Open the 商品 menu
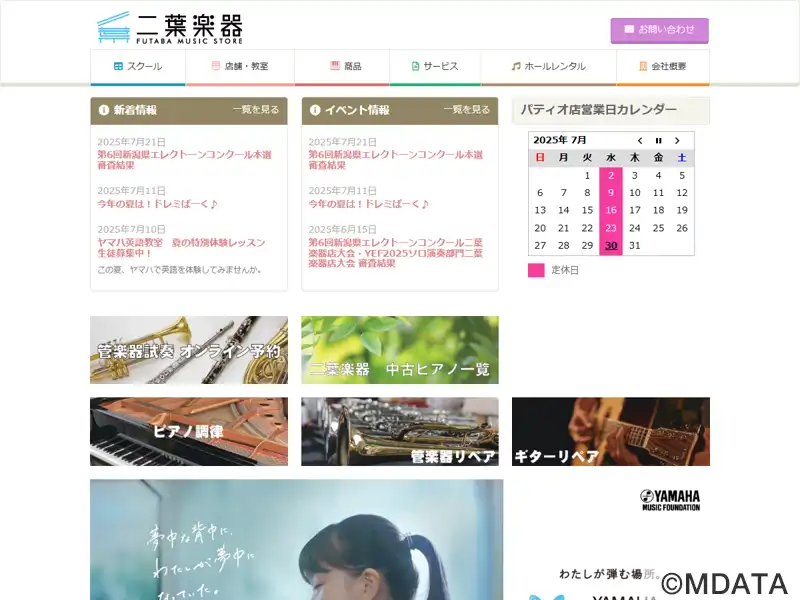This screenshot has height=600, width=800. pyautogui.click(x=342, y=67)
